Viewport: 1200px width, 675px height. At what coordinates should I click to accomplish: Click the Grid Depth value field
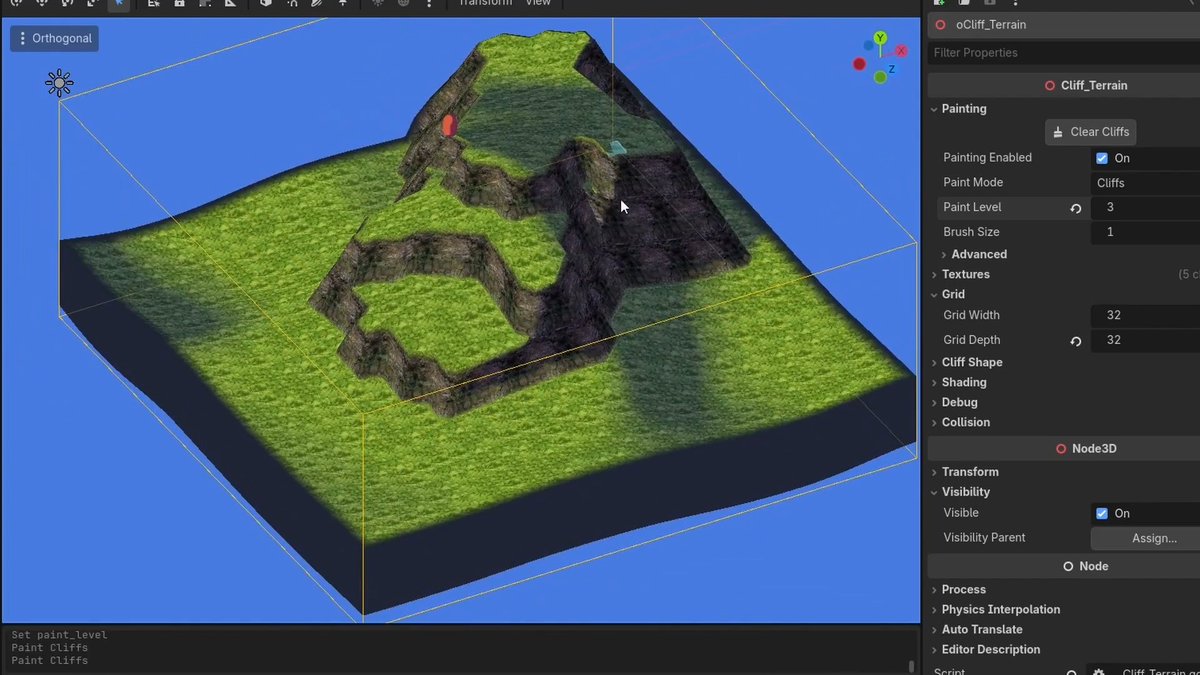(1145, 340)
